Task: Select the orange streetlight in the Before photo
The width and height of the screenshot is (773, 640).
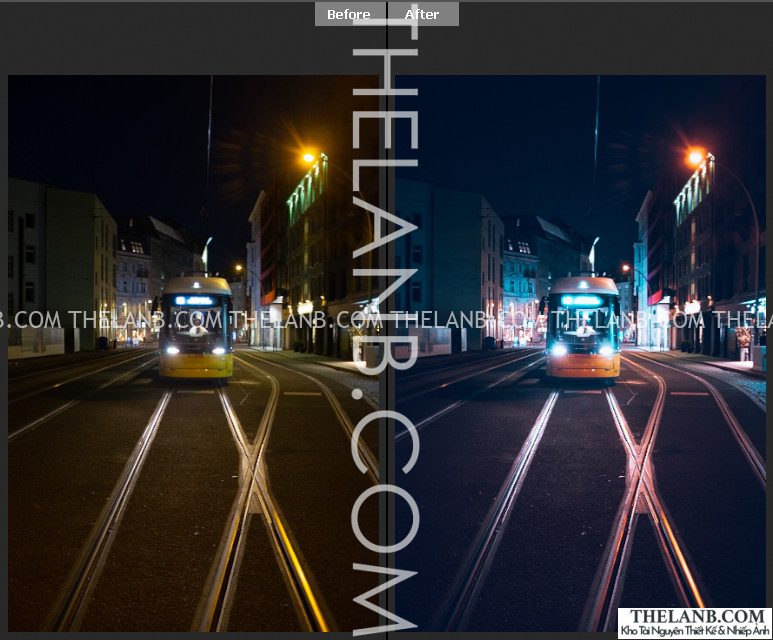Action: (309, 157)
